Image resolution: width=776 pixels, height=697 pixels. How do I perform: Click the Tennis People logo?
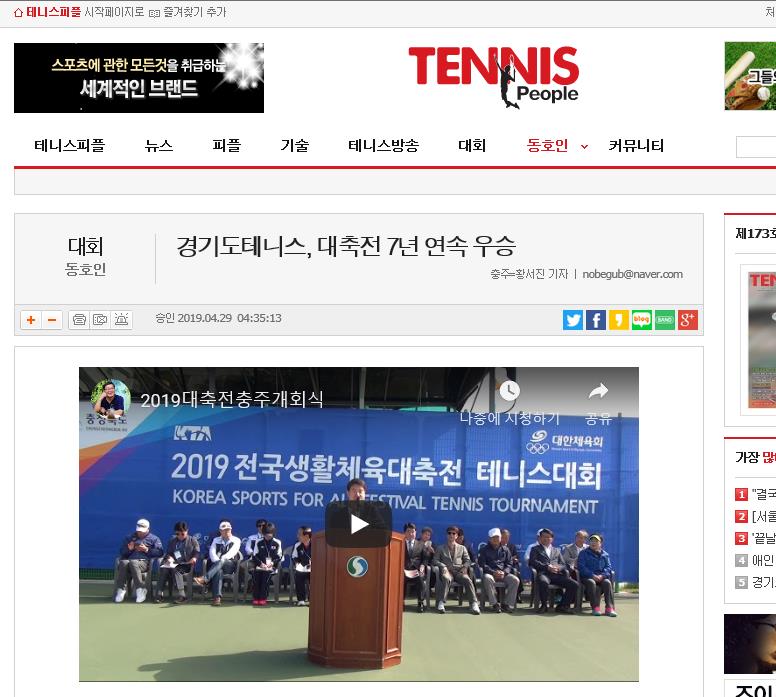click(x=493, y=77)
